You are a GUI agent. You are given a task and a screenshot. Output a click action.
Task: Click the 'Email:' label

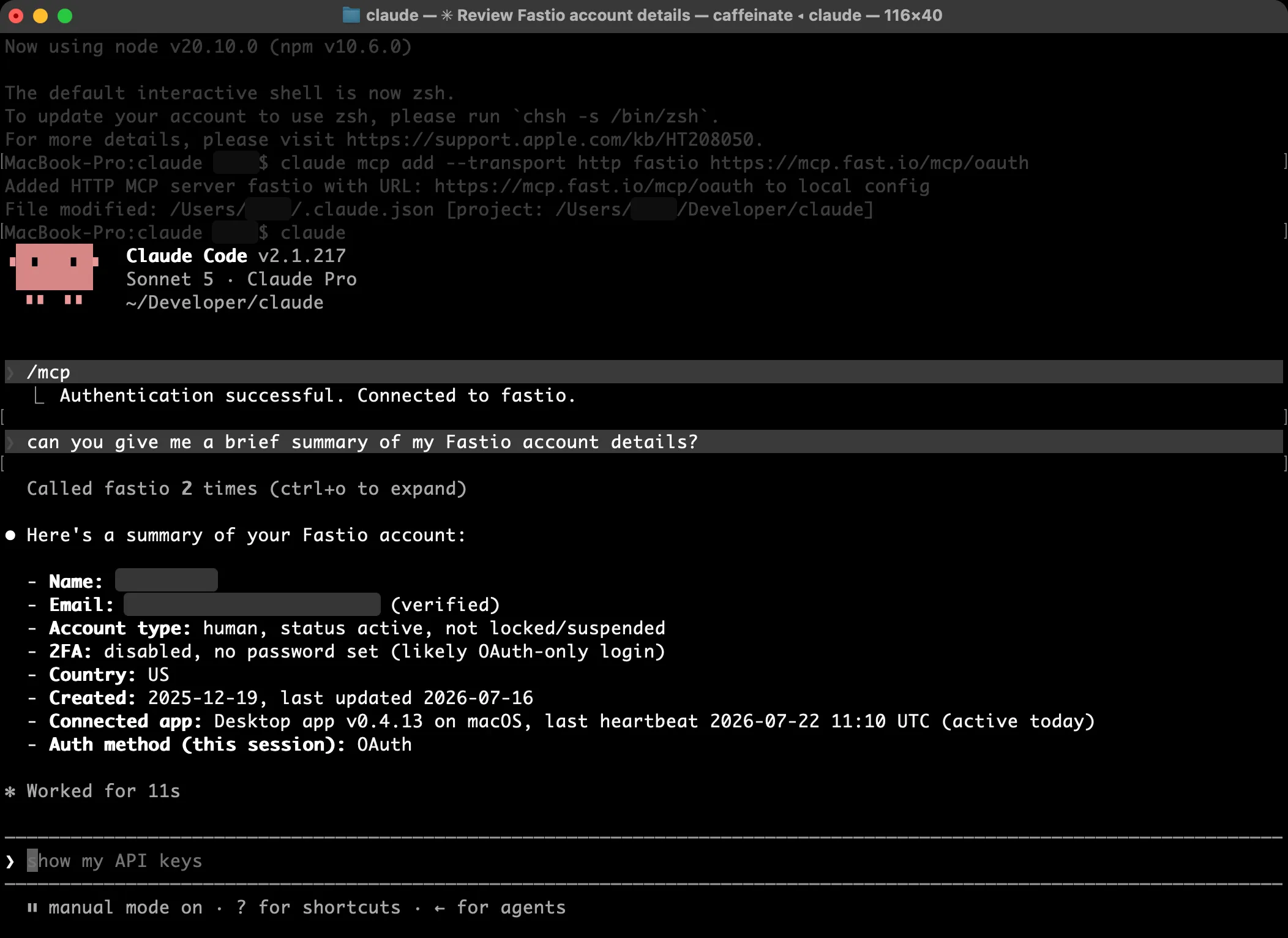[81, 605]
